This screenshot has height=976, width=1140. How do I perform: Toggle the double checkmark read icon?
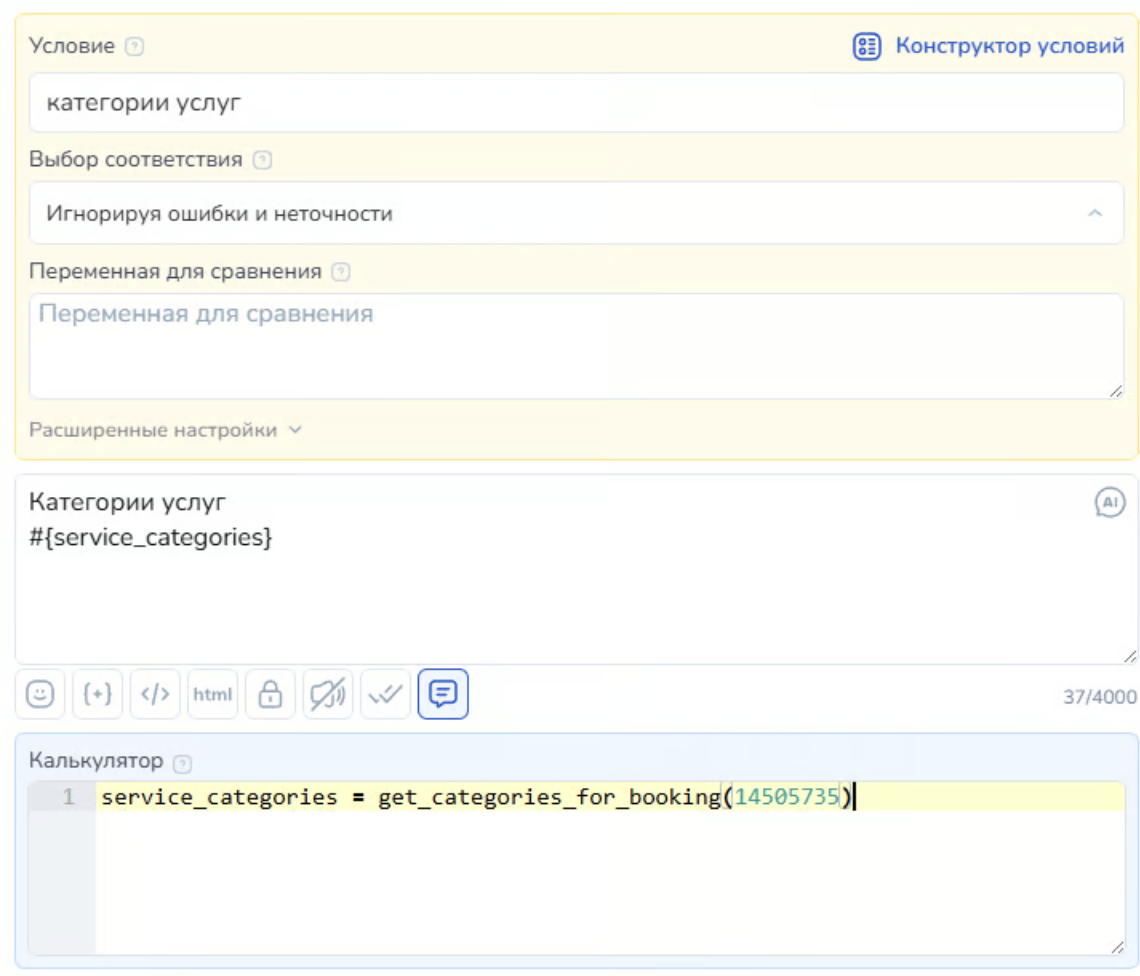385,695
